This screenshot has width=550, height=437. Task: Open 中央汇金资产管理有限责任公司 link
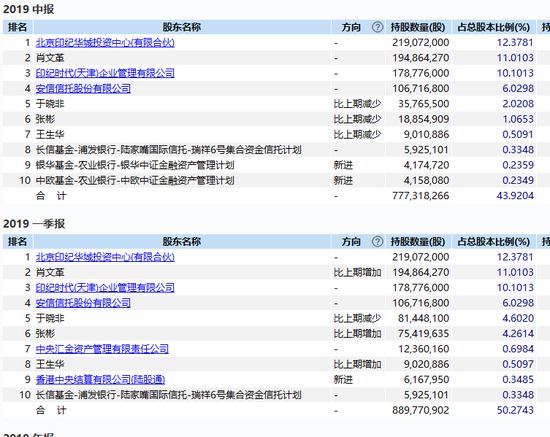(102, 349)
